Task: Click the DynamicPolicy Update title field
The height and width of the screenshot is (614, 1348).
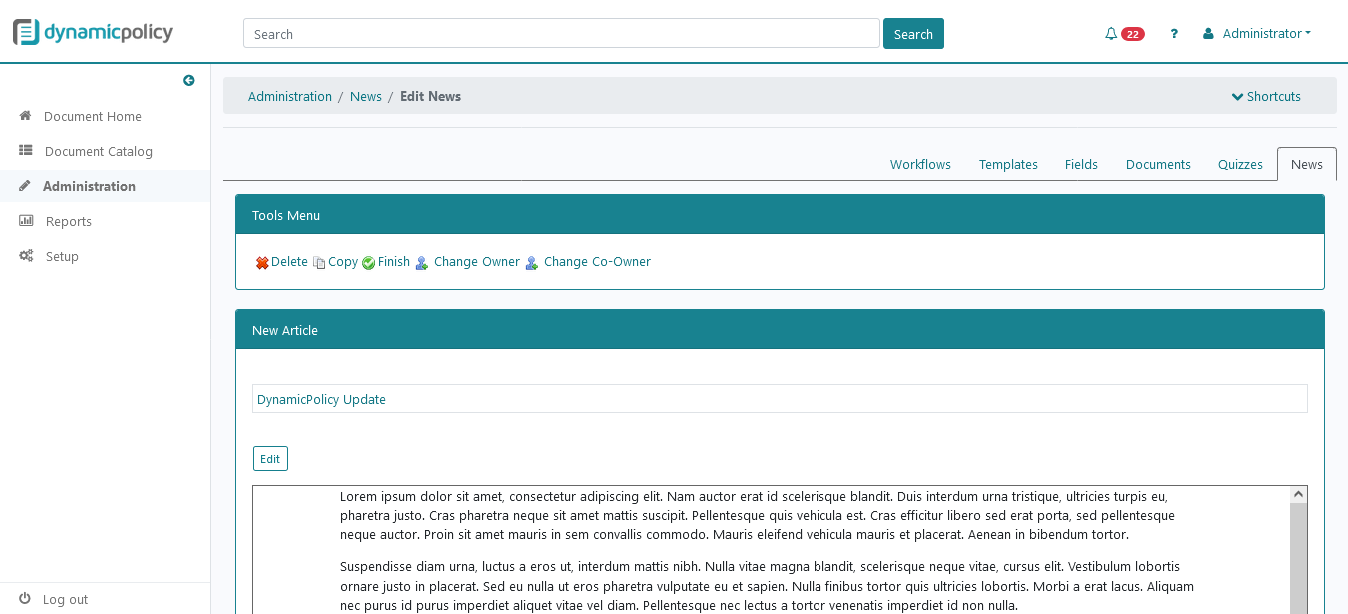Action: point(780,399)
